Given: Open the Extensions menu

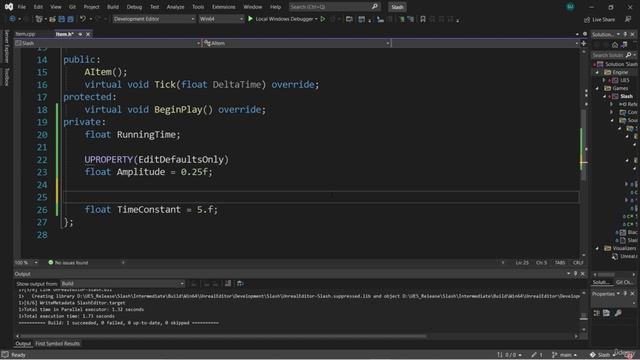Looking at the screenshot, I should coord(224,7).
